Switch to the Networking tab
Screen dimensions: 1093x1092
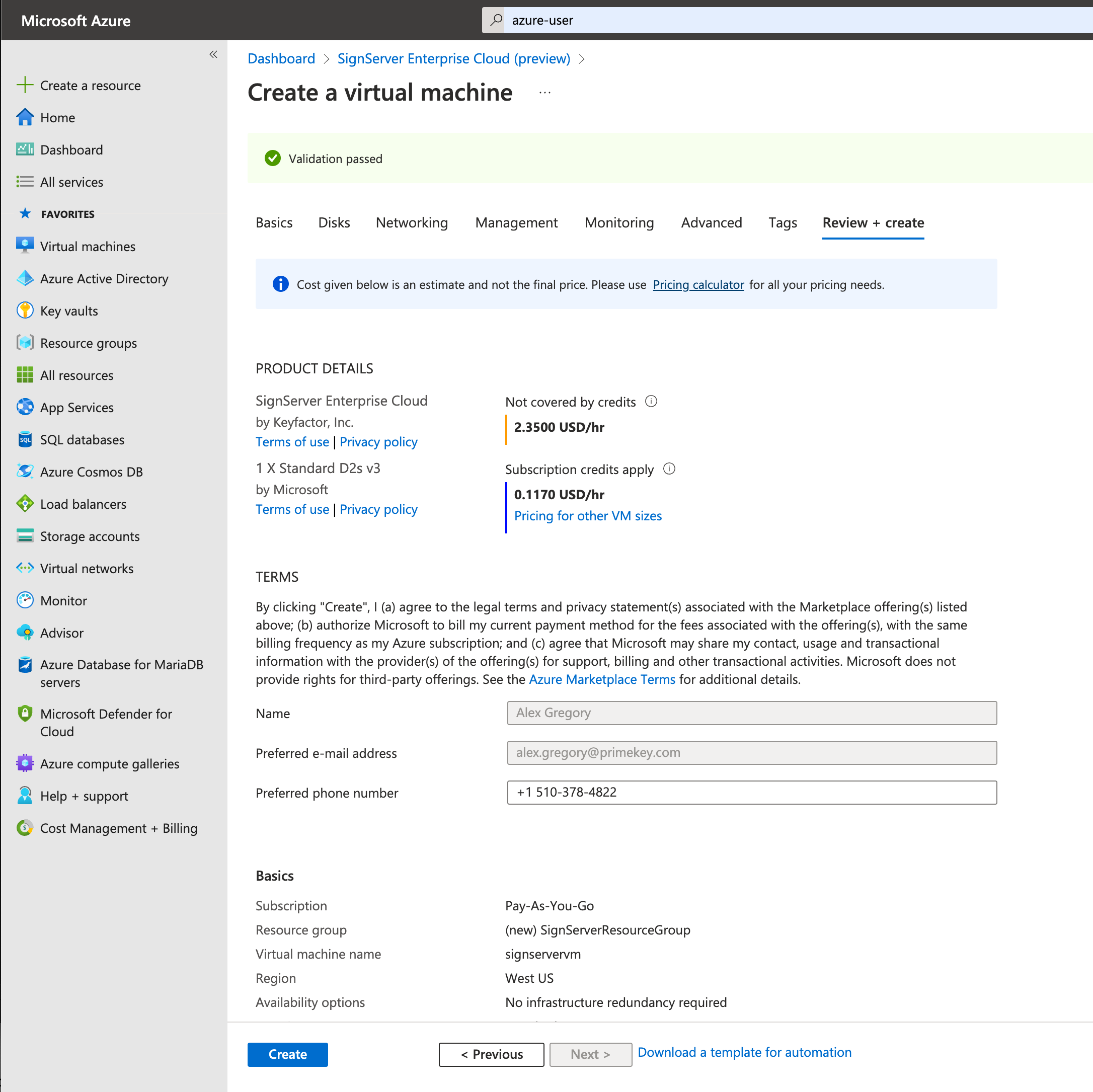pyautogui.click(x=411, y=223)
